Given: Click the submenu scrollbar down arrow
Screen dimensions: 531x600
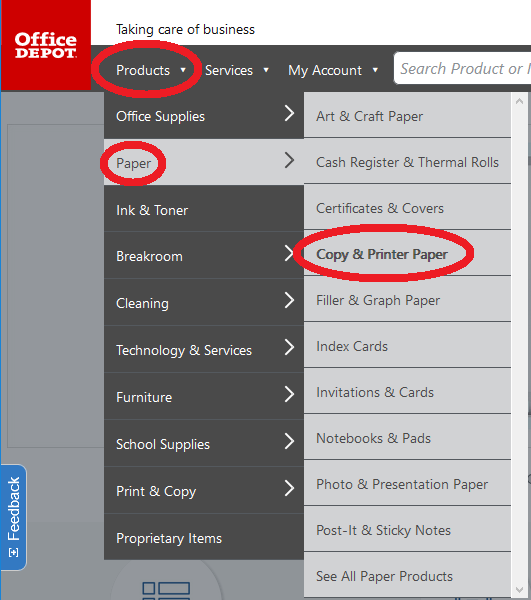Looking at the screenshot, I should (519, 590).
